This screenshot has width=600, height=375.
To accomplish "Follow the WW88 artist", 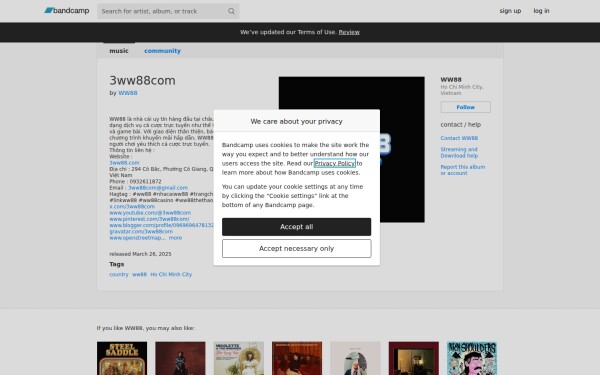I will click(465, 107).
